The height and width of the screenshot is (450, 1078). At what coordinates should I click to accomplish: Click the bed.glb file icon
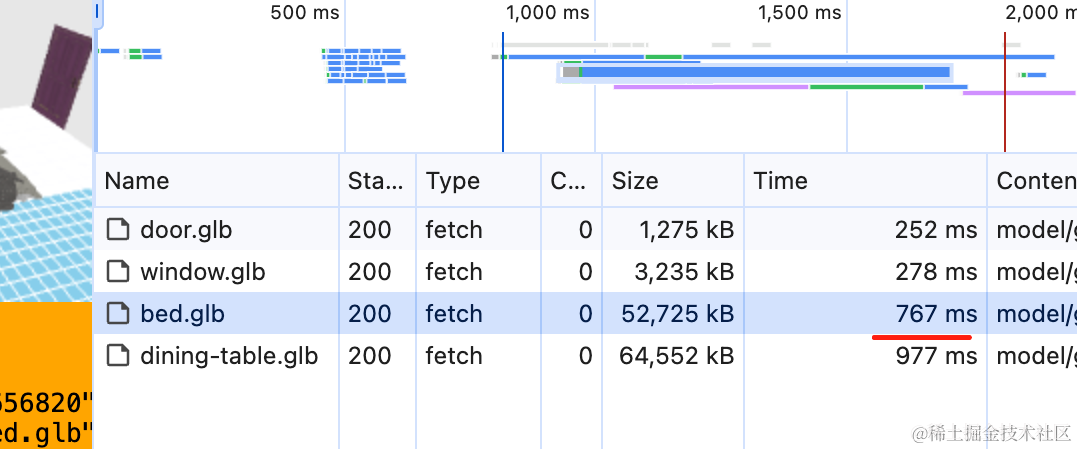(x=118, y=314)
